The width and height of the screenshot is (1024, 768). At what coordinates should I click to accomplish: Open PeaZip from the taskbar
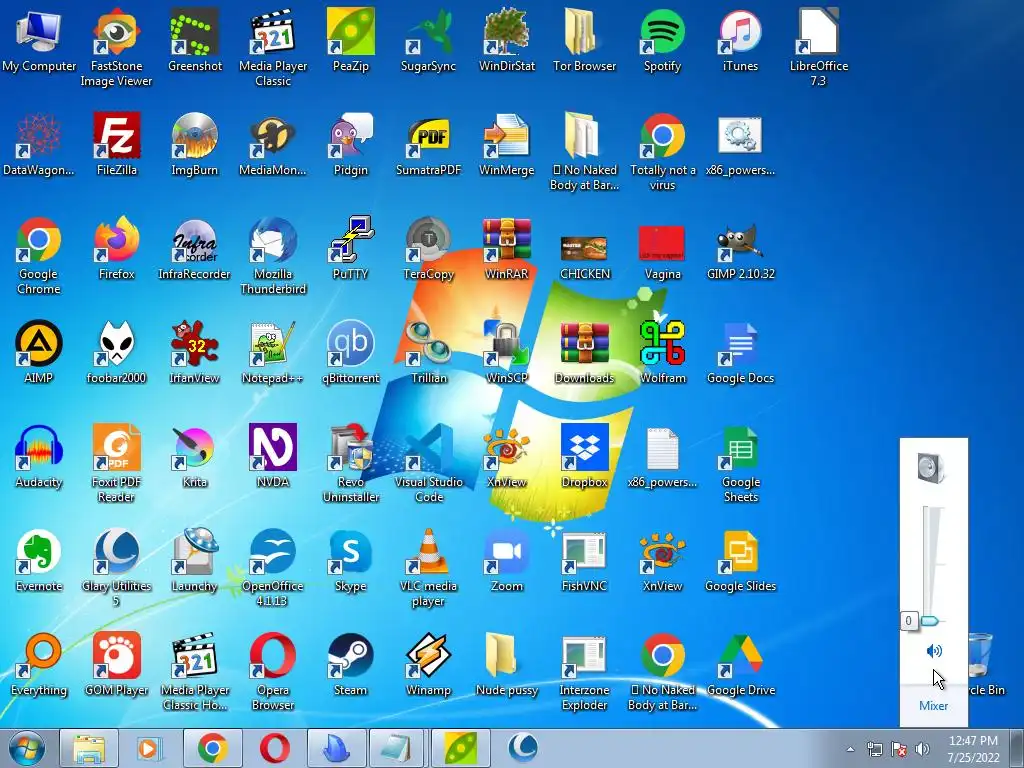[x=461, y=748]
